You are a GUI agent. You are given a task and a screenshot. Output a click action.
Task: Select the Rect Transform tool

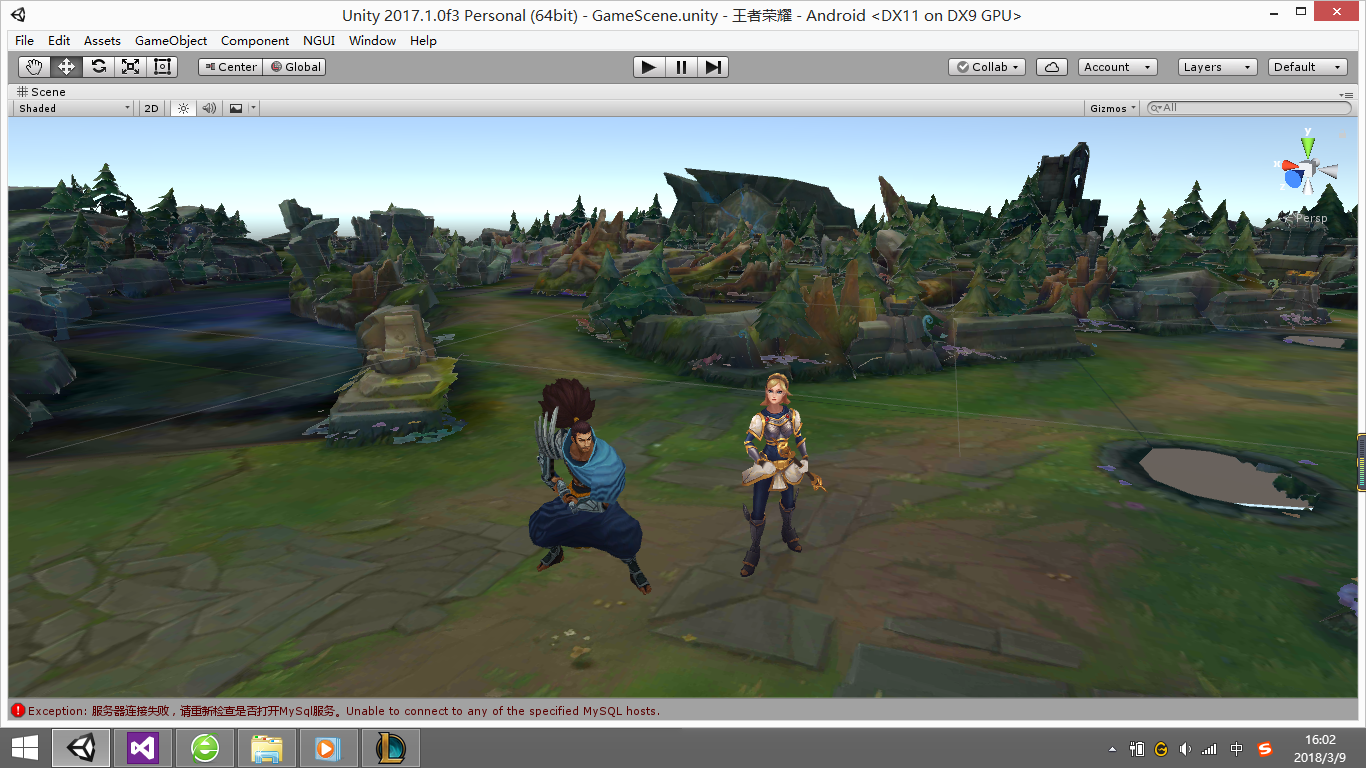tap(162, 67)
